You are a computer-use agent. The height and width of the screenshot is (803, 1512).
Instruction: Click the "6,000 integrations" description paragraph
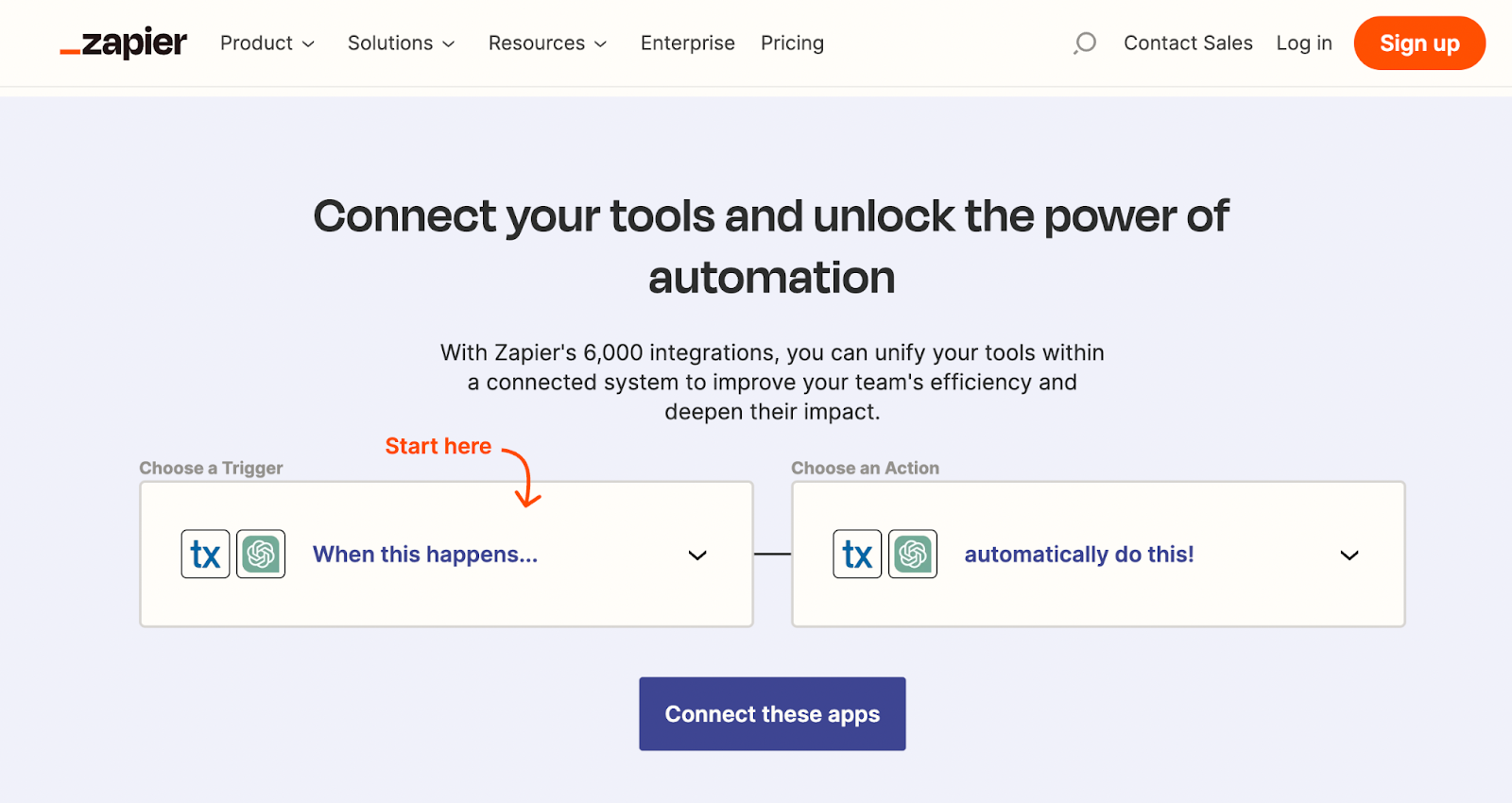[772, 382]
